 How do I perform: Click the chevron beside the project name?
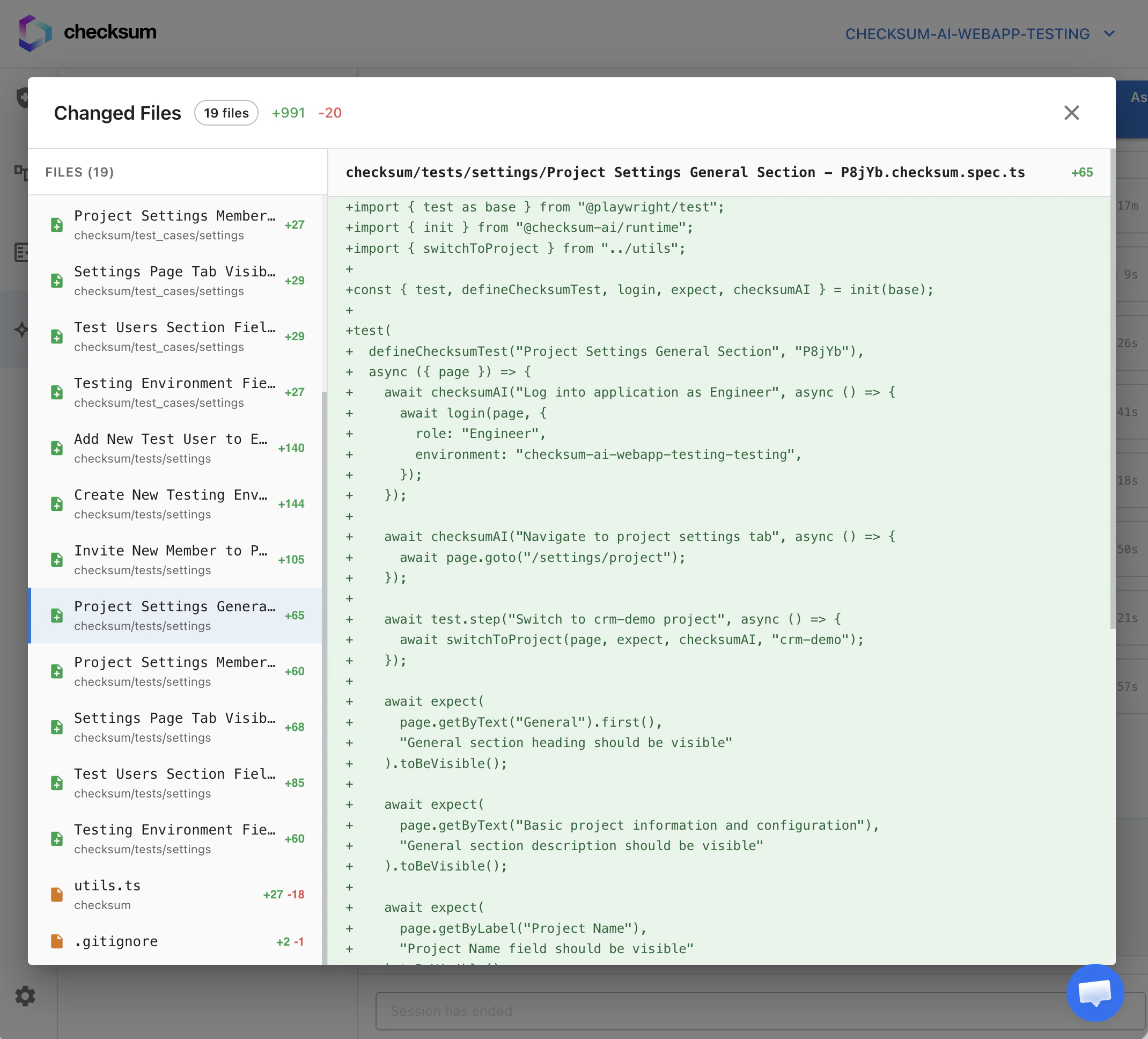pyautogui.click(x=1109, y=34)
